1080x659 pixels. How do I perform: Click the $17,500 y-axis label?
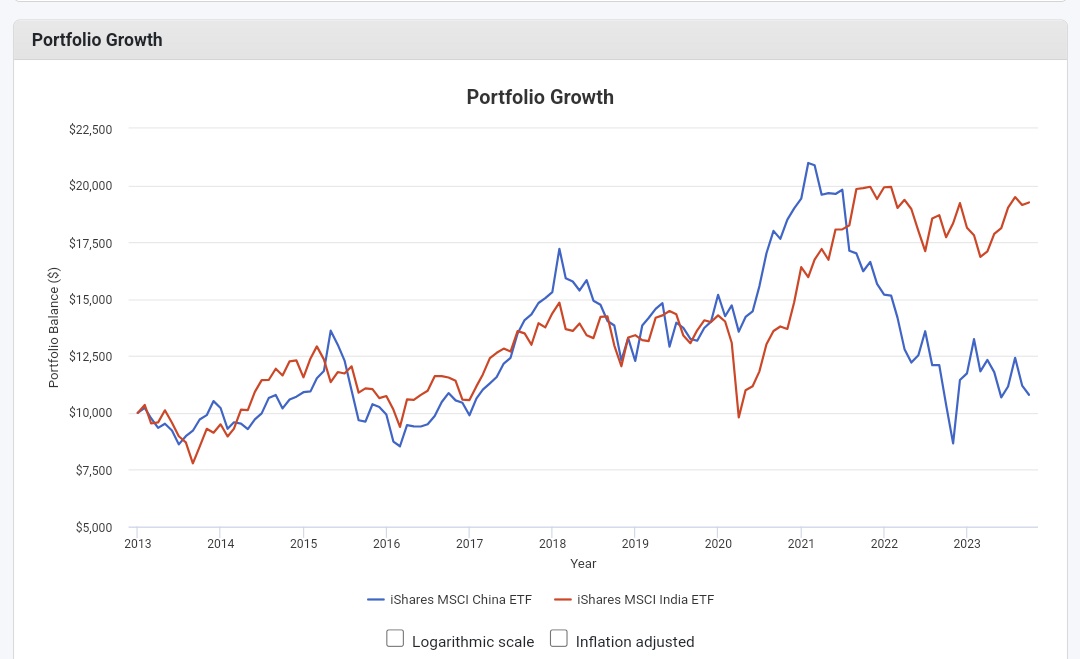pos(91,243)
